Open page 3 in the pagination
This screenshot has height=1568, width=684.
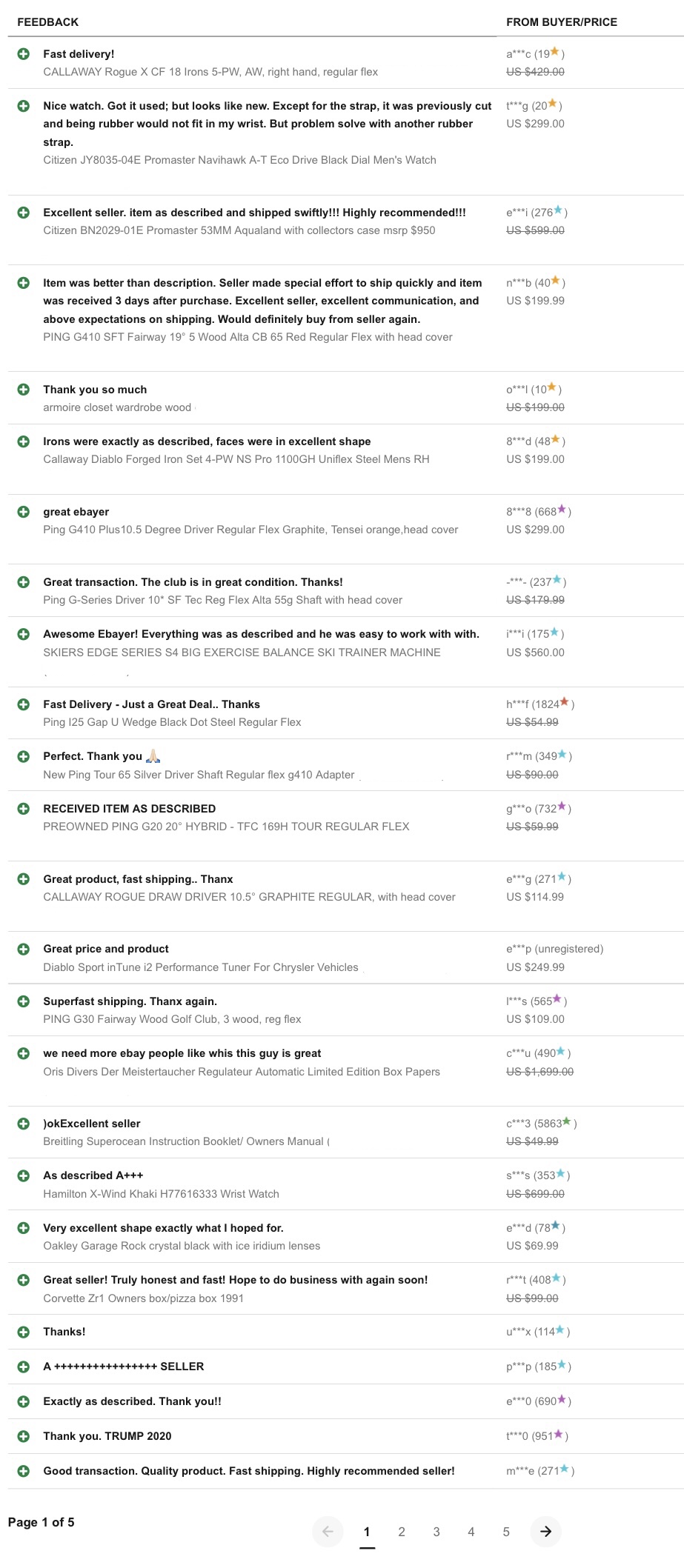pos(436,1532)
